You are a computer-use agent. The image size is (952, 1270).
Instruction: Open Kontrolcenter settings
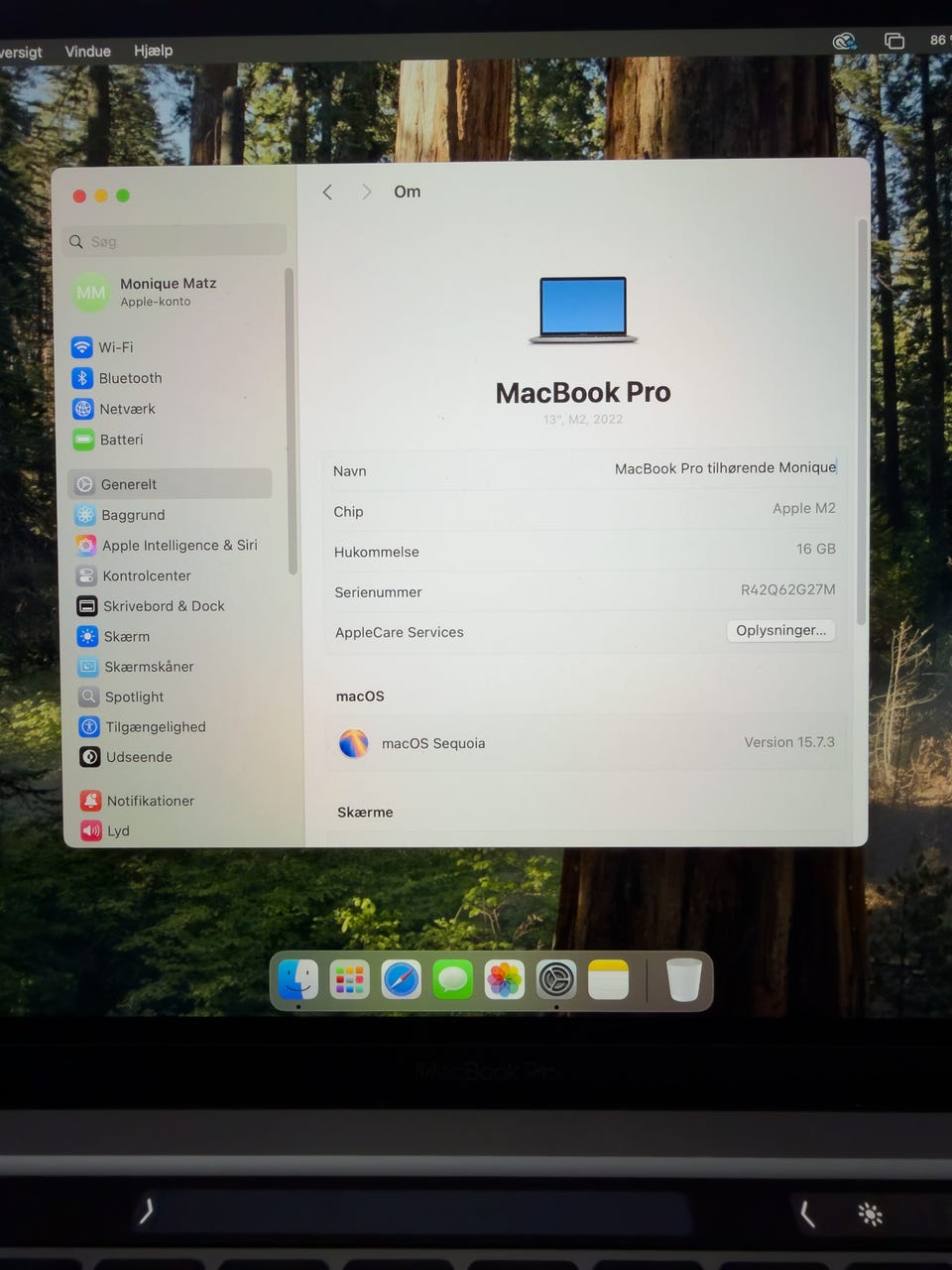(x=134, y=575)
